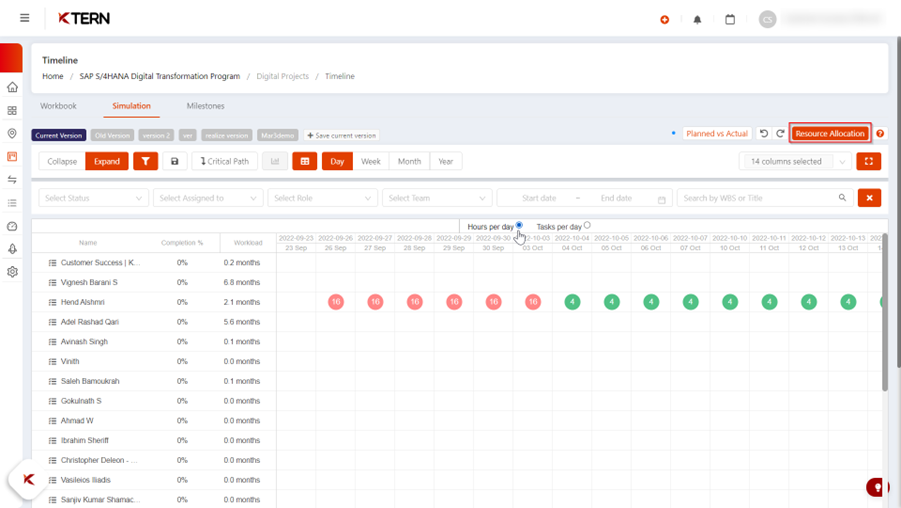Open SAP S/4HANA Digital Transformation Program breadcrumb
The image size is (901, 508).
[x=160, y=76]
